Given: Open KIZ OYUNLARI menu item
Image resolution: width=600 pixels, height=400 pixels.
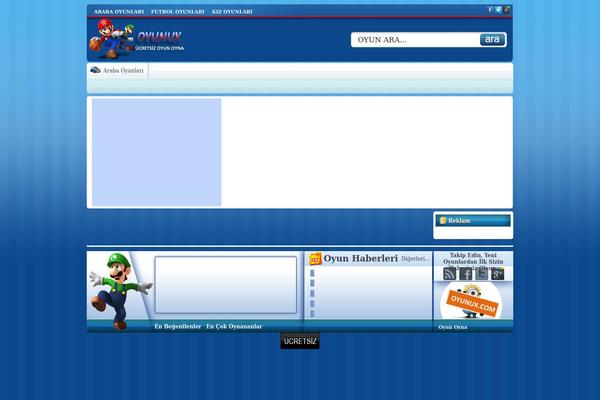Looking at the screenshot, I should (232, 12).
